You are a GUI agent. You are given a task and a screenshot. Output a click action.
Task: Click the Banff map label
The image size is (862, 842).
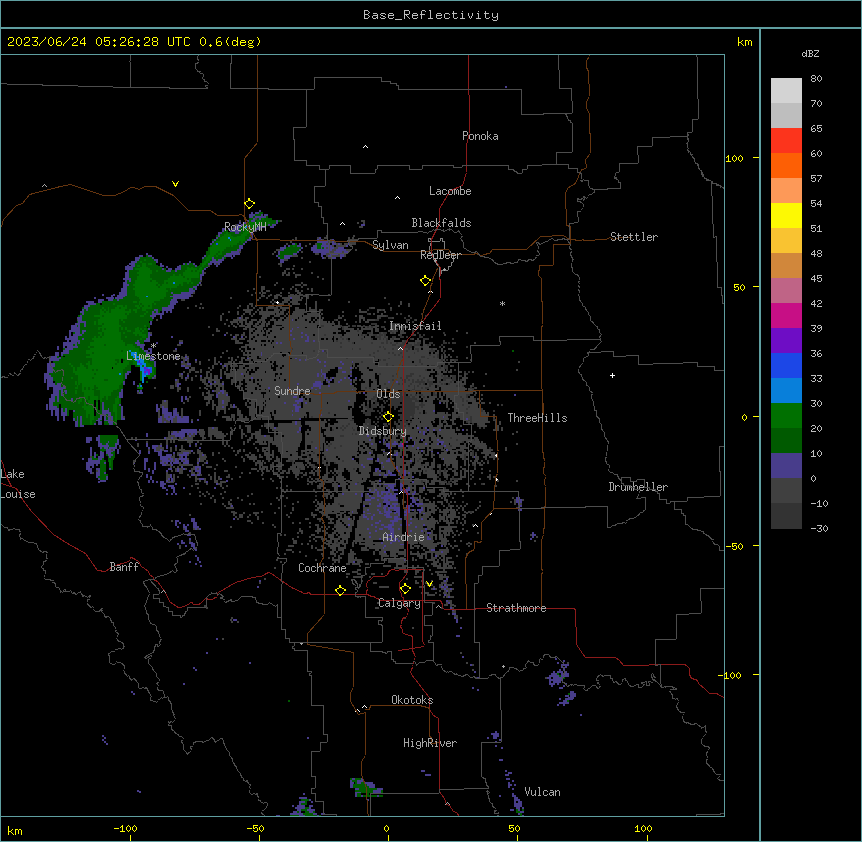pyautogui.click(x=124, y=567)
